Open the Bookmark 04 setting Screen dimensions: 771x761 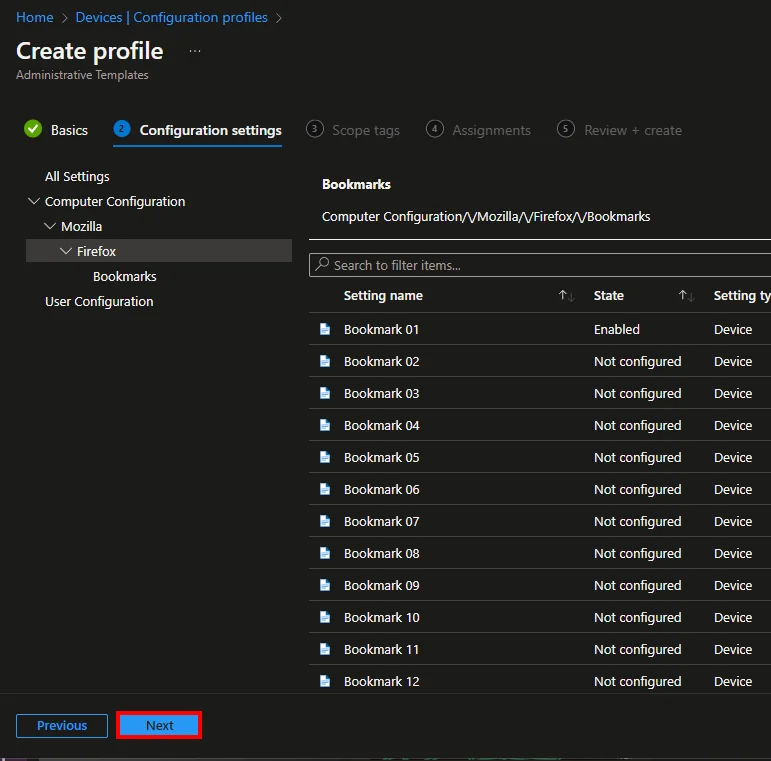click(382, 425)
